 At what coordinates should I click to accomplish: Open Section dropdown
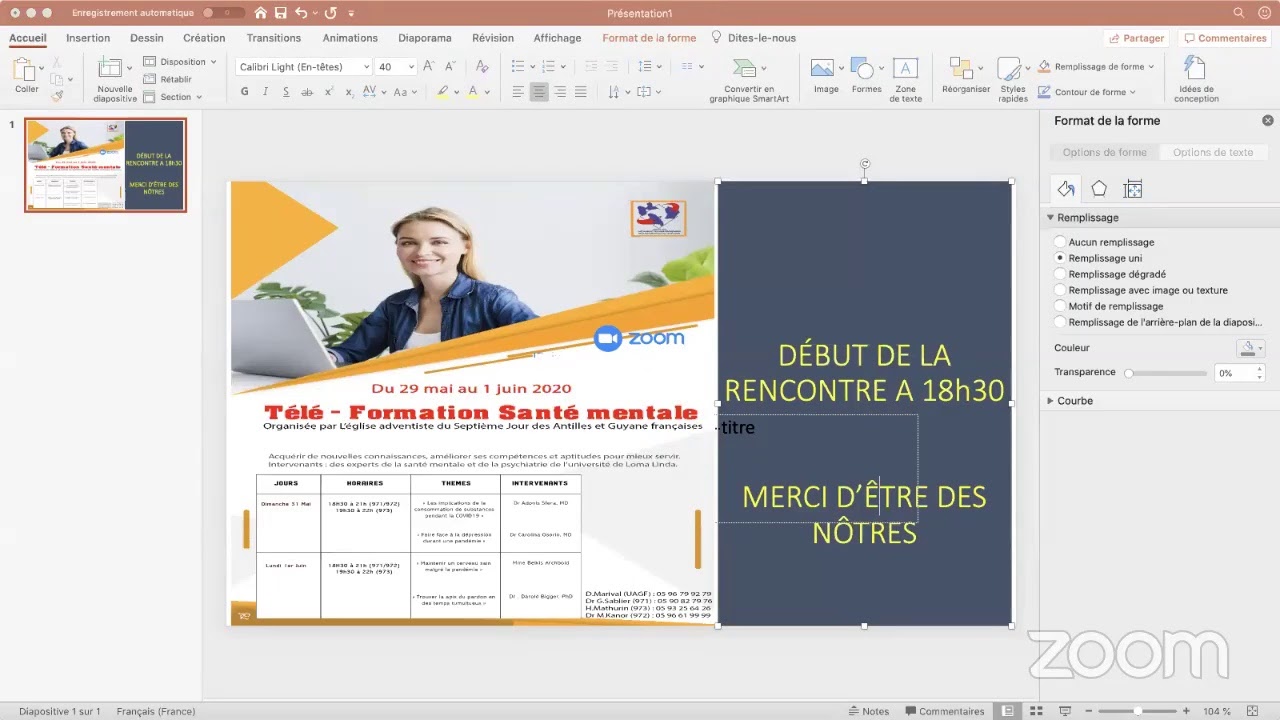click(173, 97)
